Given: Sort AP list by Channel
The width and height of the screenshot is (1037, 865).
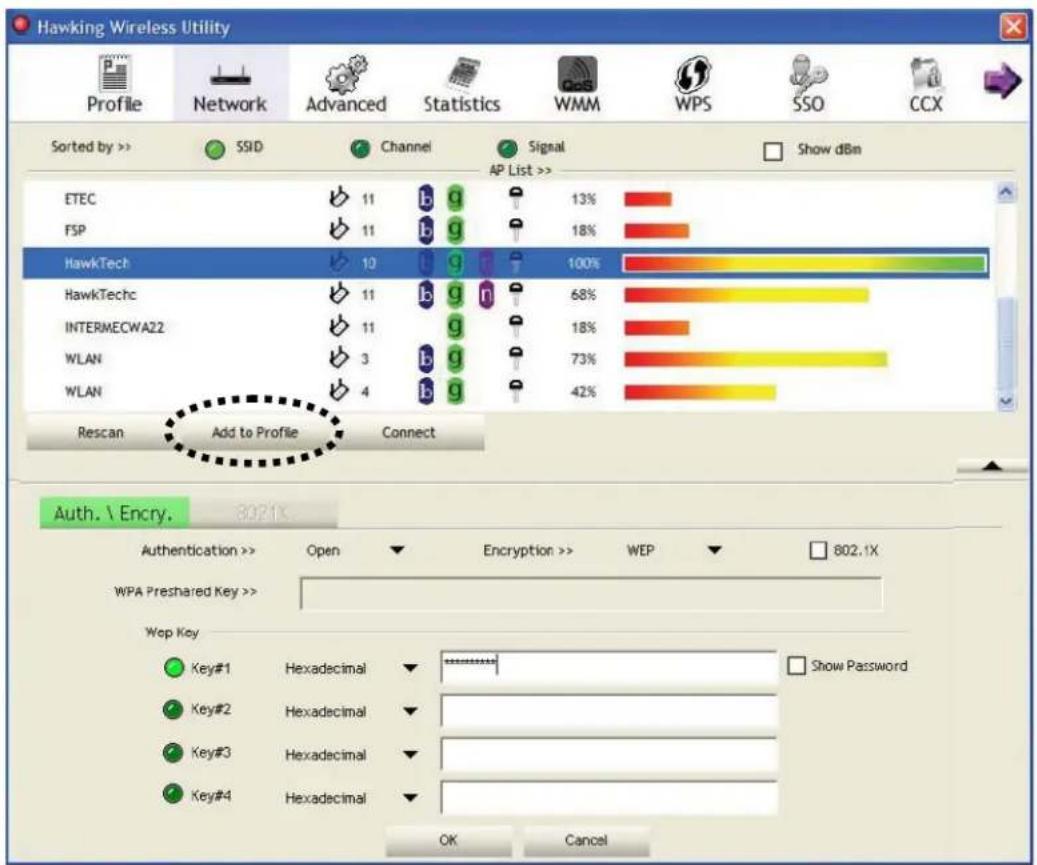Looking at the screenshot, I should 360,149.
